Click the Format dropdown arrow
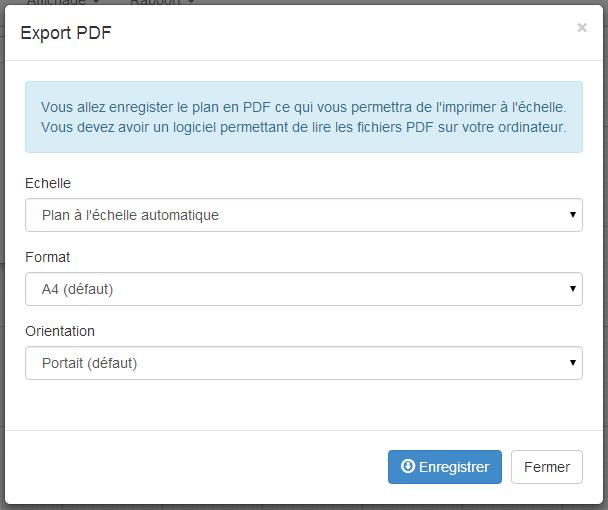The width and height of the screenshot is (608, 510). click(x=573, y=289)
